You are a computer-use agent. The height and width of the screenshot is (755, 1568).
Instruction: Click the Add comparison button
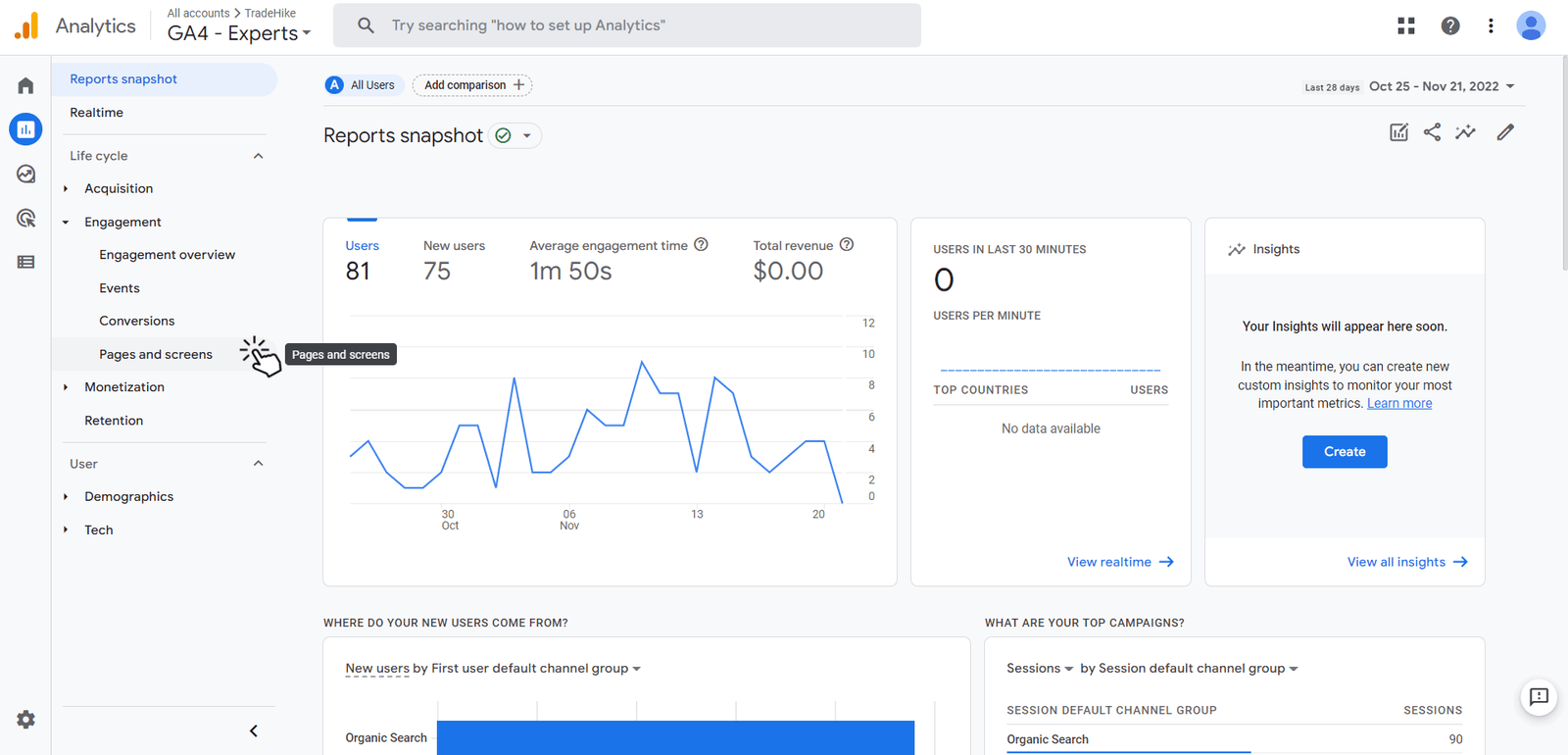click(x=472, y=85)
